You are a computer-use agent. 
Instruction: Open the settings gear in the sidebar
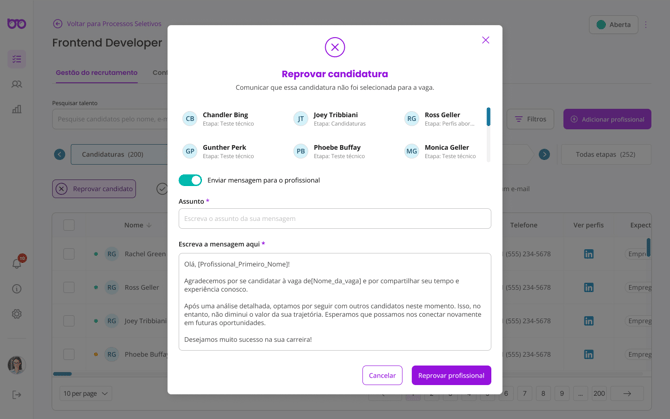pos(17,314)
